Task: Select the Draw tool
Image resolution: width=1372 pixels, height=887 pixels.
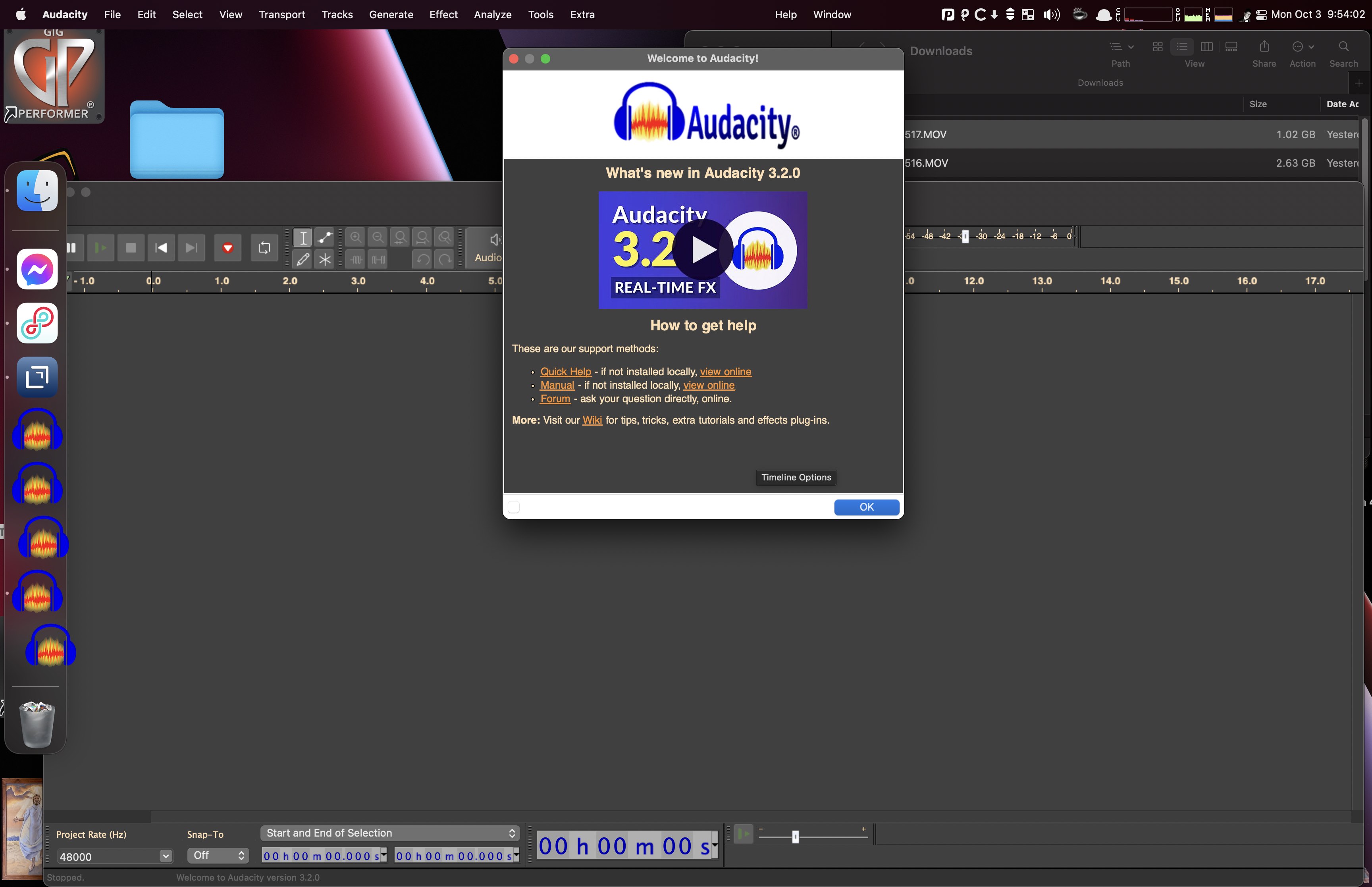Action: point(302,259)
